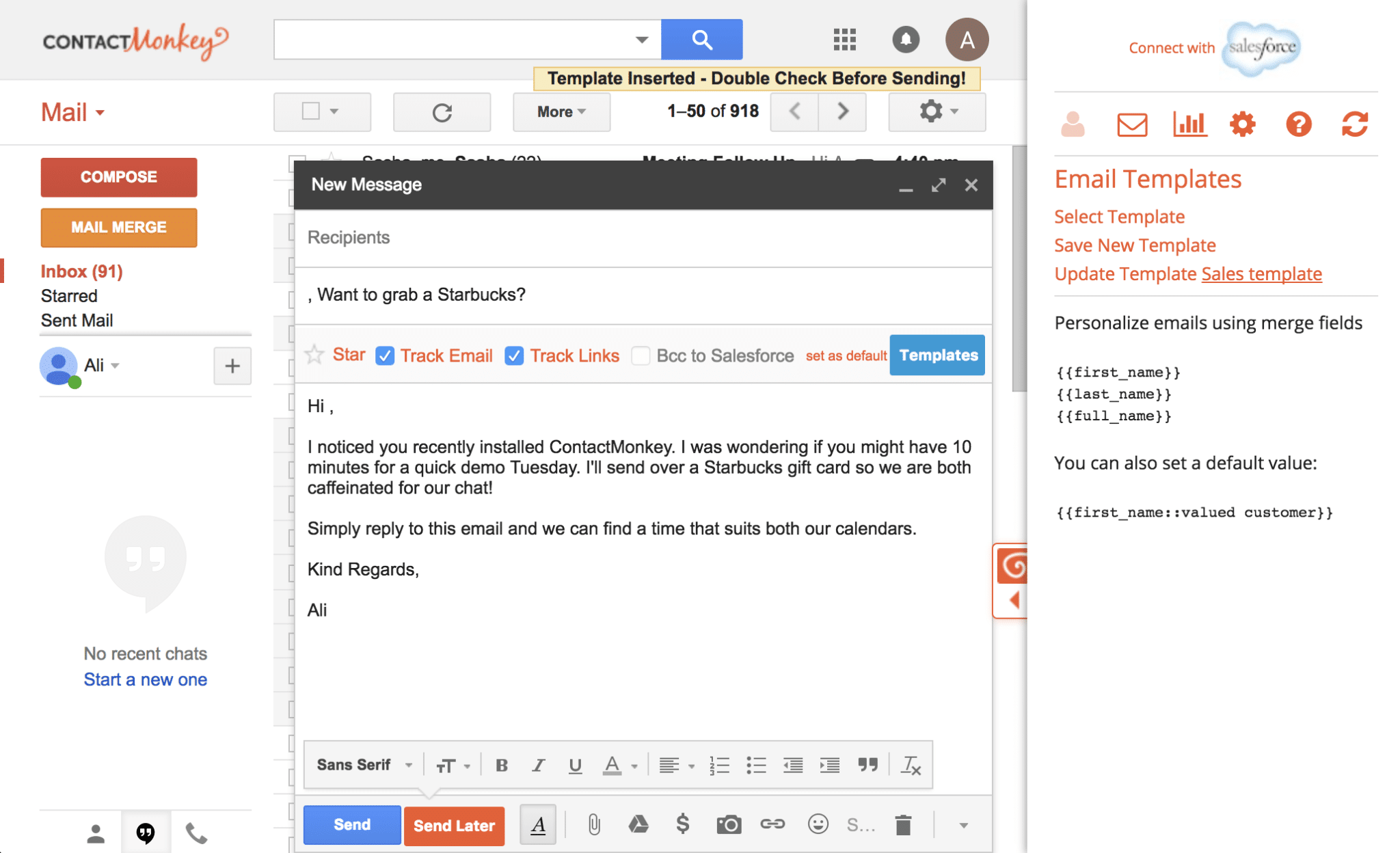Open the Starred folder
This screenshot has width=1400, height=853.
click(x=69, y=296)
